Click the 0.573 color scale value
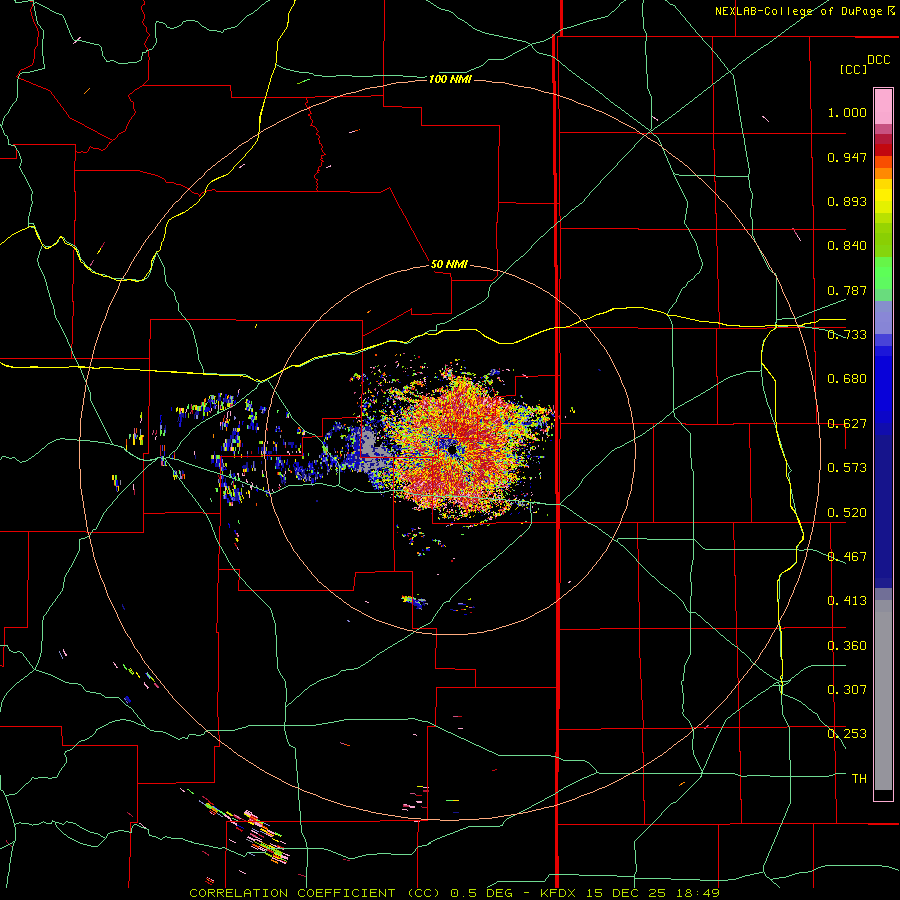Viewport: 900px width, 900px height. click(847, 468)
